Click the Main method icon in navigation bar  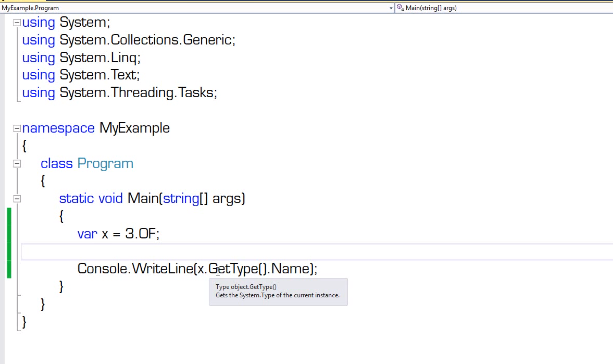tap(400, 7)
